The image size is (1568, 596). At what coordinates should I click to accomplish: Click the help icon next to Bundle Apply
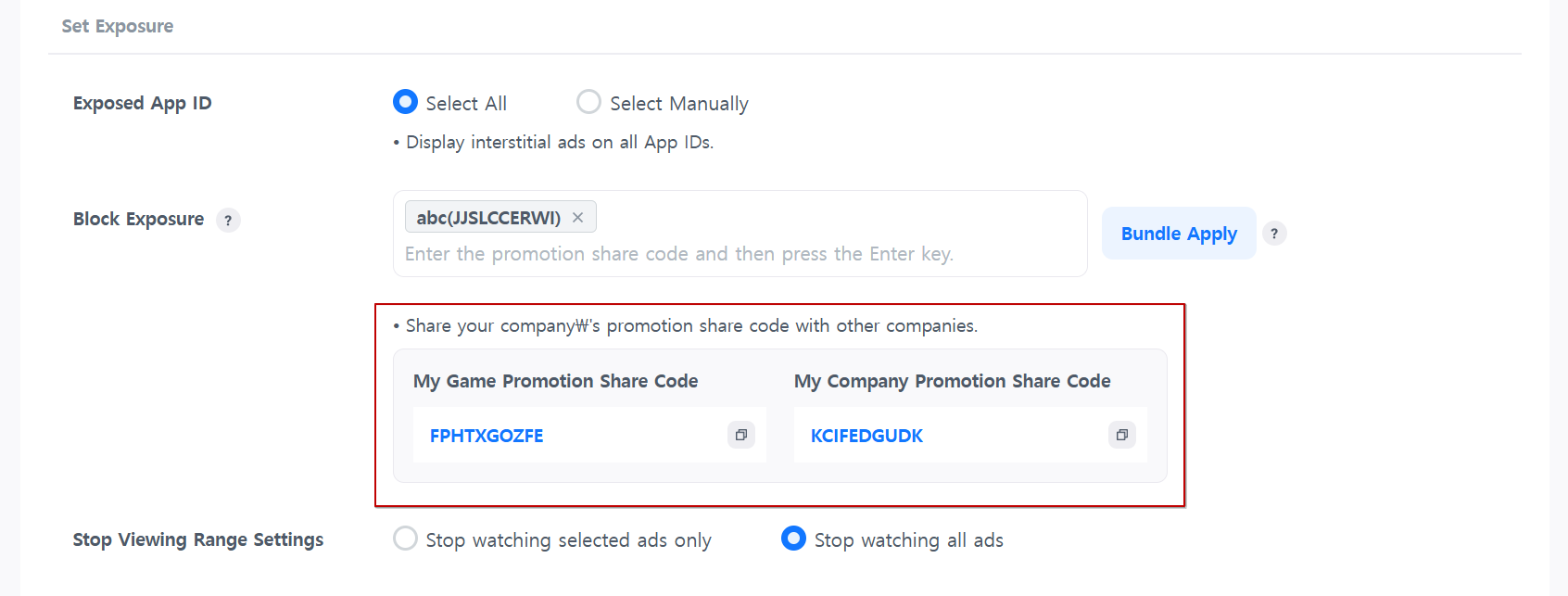[x=1274, y=234]
